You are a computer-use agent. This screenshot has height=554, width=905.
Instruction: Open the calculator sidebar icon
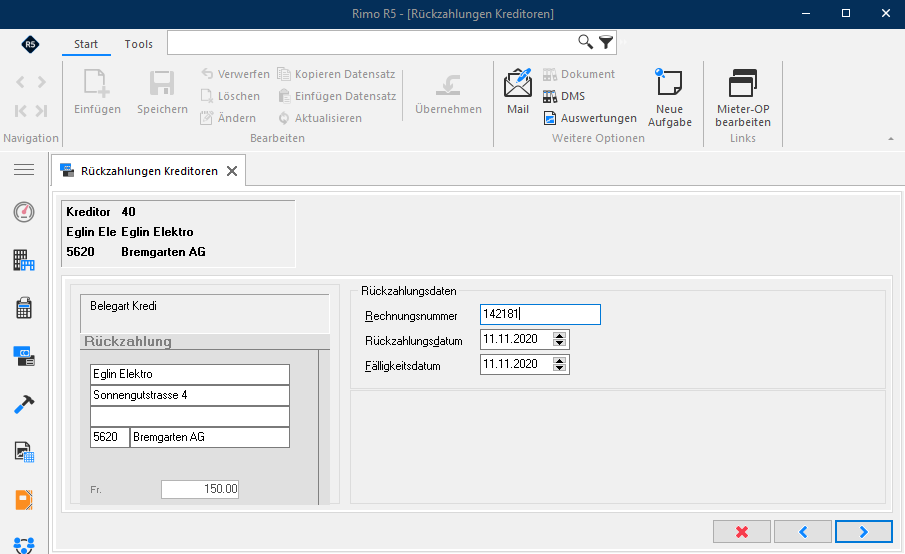(24, 308)
